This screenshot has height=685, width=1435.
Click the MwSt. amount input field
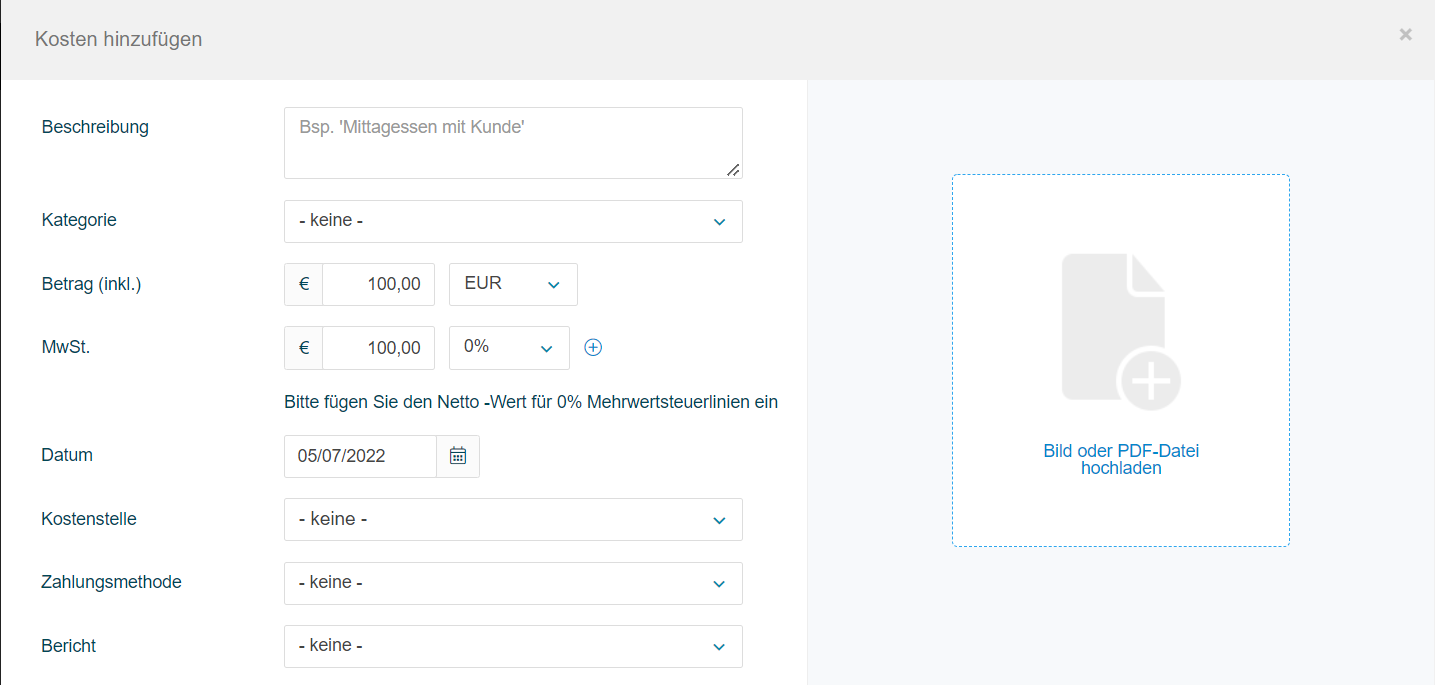tap(379, 347)
